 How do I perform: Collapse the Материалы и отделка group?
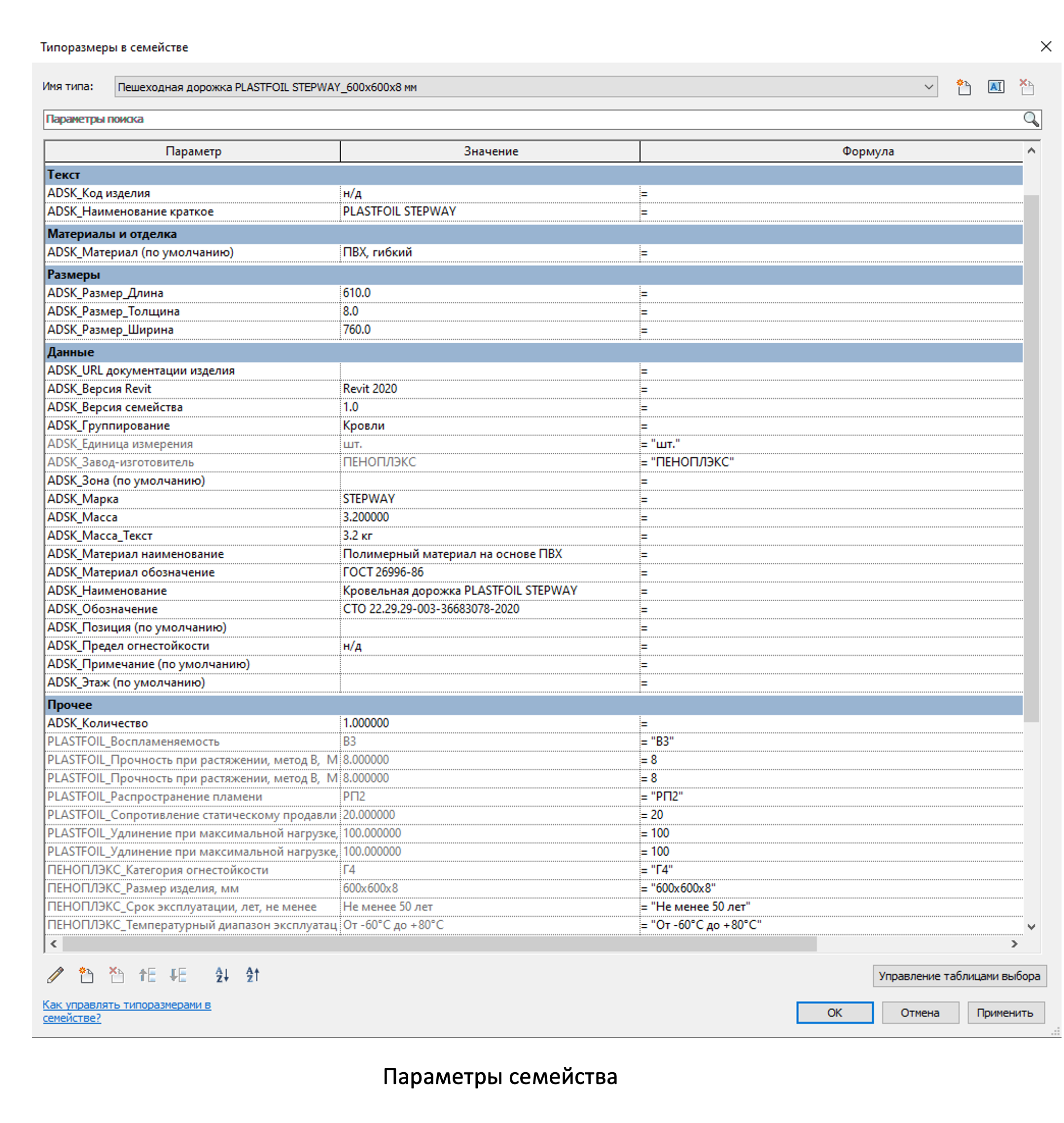[533, 234]
